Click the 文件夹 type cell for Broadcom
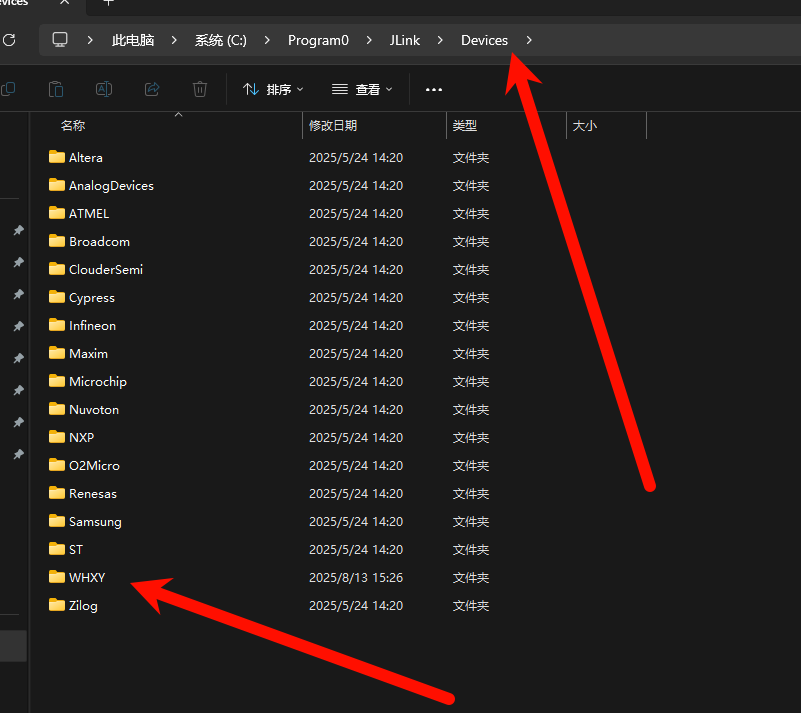Screen dimensions: 801x713 pos(471,242)
